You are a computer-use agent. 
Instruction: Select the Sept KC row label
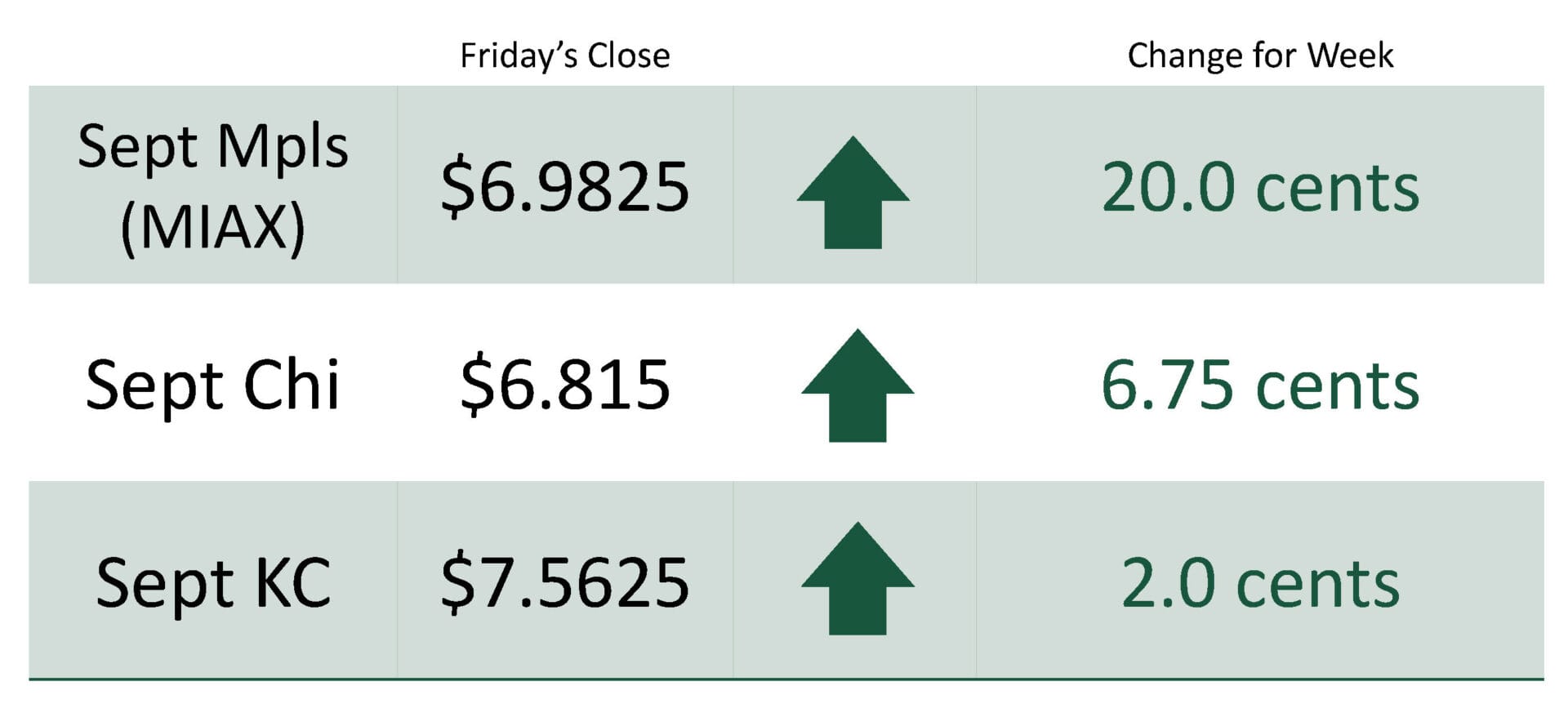(x=213, y=583)
